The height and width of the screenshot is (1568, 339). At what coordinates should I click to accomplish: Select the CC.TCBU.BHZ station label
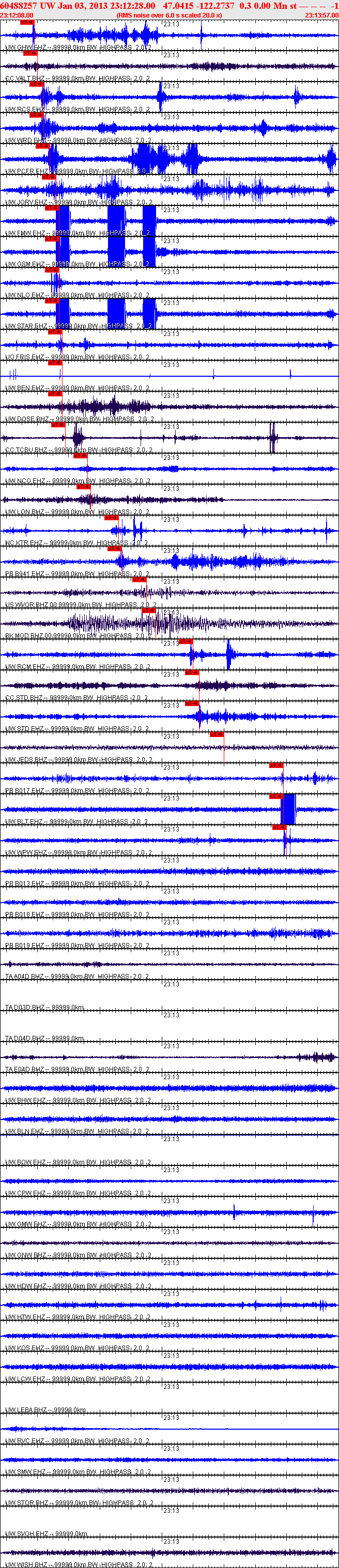point(79,451)
